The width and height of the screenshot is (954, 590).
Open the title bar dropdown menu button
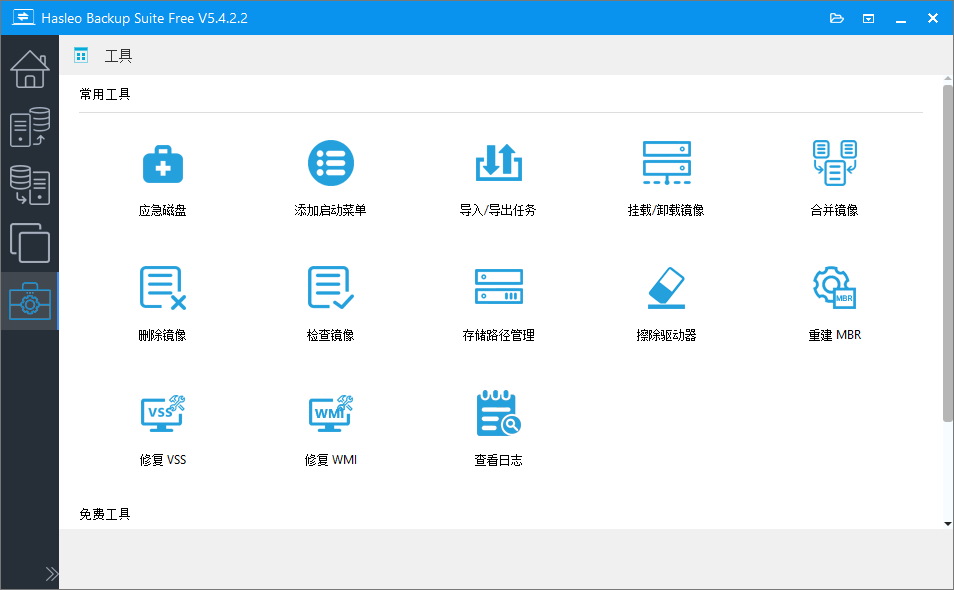[x=869, y=18]
